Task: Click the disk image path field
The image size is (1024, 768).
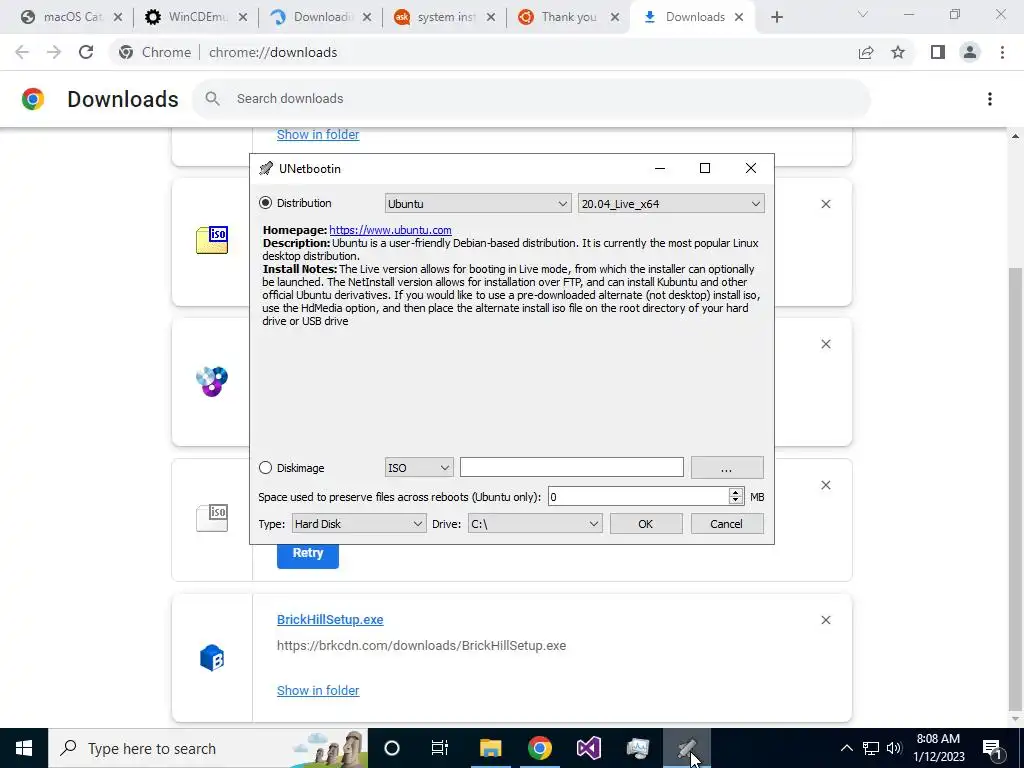Action: pyautogui.click(x=571, y=468)
